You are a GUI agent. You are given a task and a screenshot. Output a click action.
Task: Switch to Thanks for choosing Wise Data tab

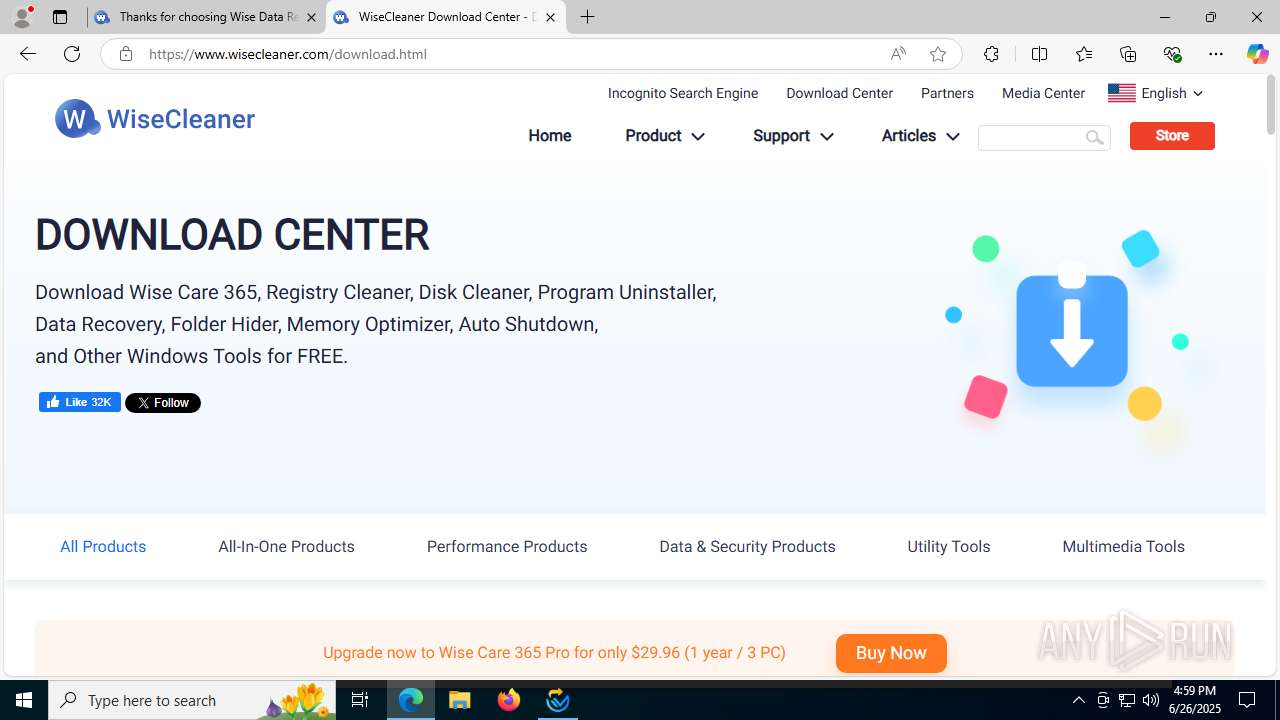pyautogui.click(x=206, y=17)
